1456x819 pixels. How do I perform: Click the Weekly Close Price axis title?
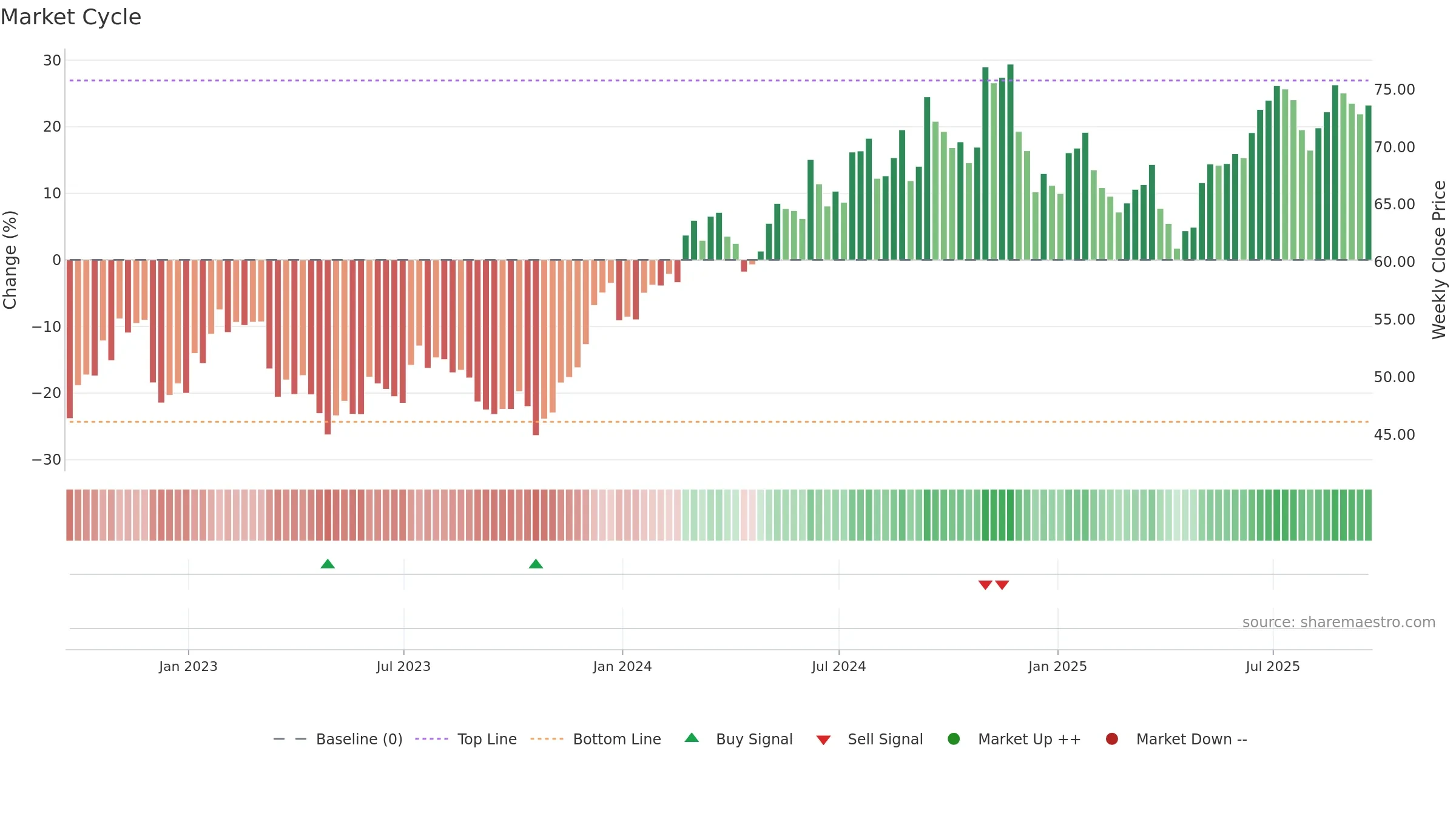coord(1439,260)
